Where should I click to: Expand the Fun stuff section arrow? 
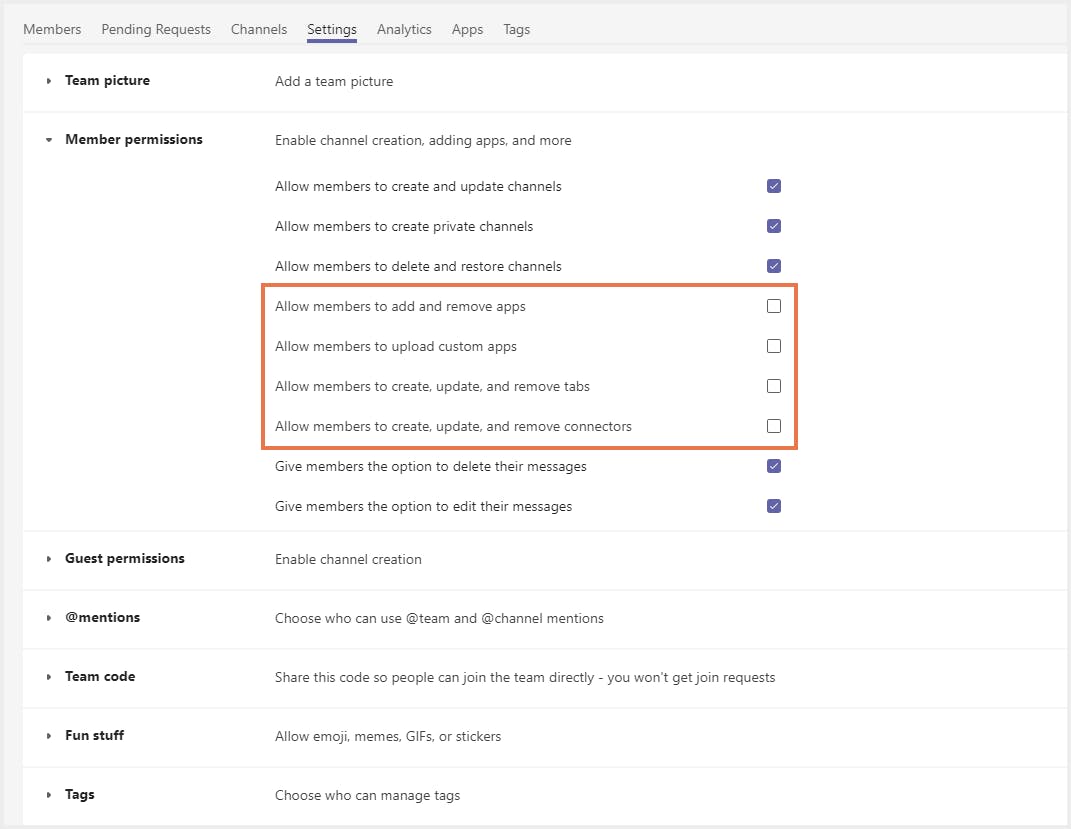tap(49, 736)
